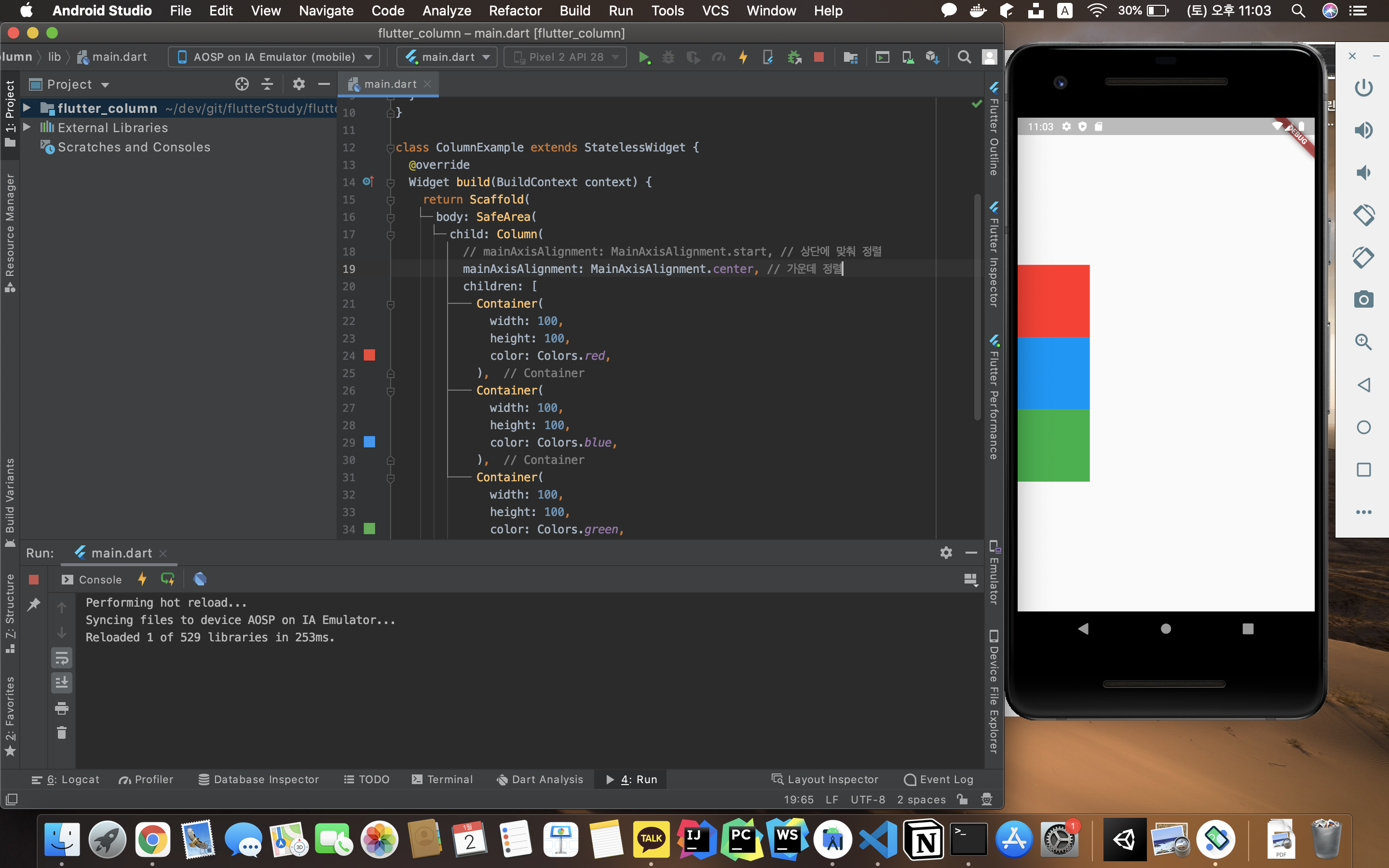Switch to the Dart Analysis tab
The width and height of the screenshot is (1389, 868).
(x=540, y=779)
